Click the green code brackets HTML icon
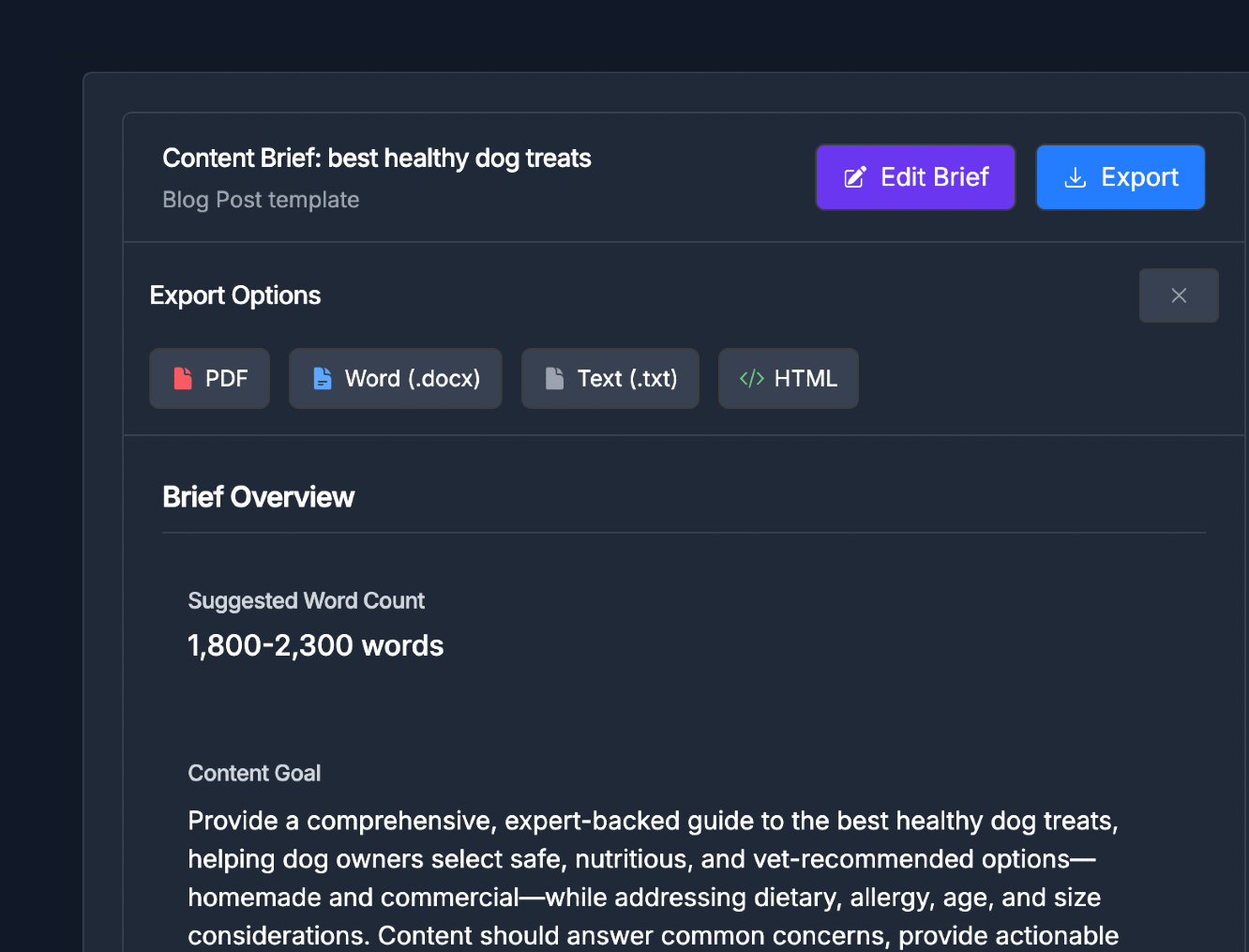Image resolution: width=1249 pixels, height=952 pixels. [751, 378]
